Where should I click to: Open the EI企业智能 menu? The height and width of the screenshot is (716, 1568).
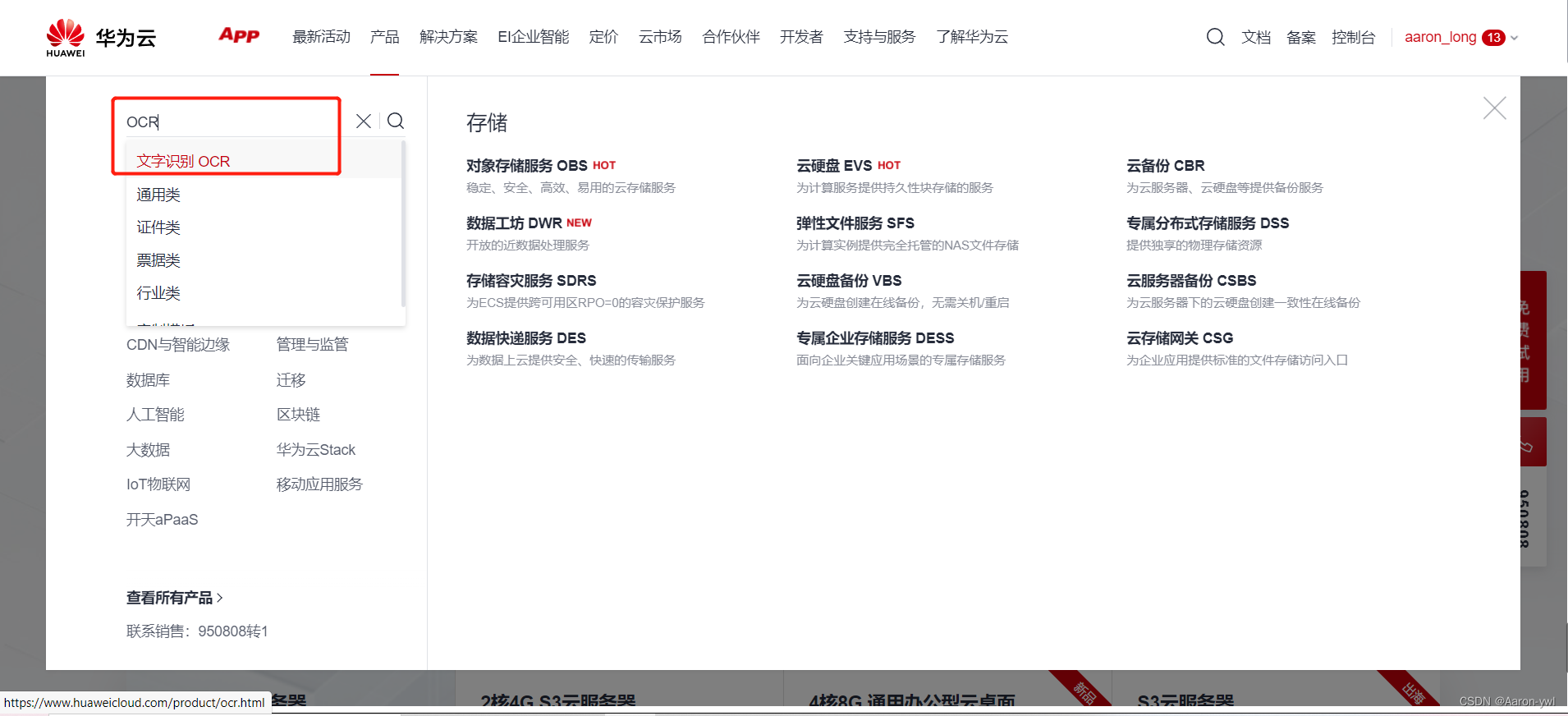[534, 37]
